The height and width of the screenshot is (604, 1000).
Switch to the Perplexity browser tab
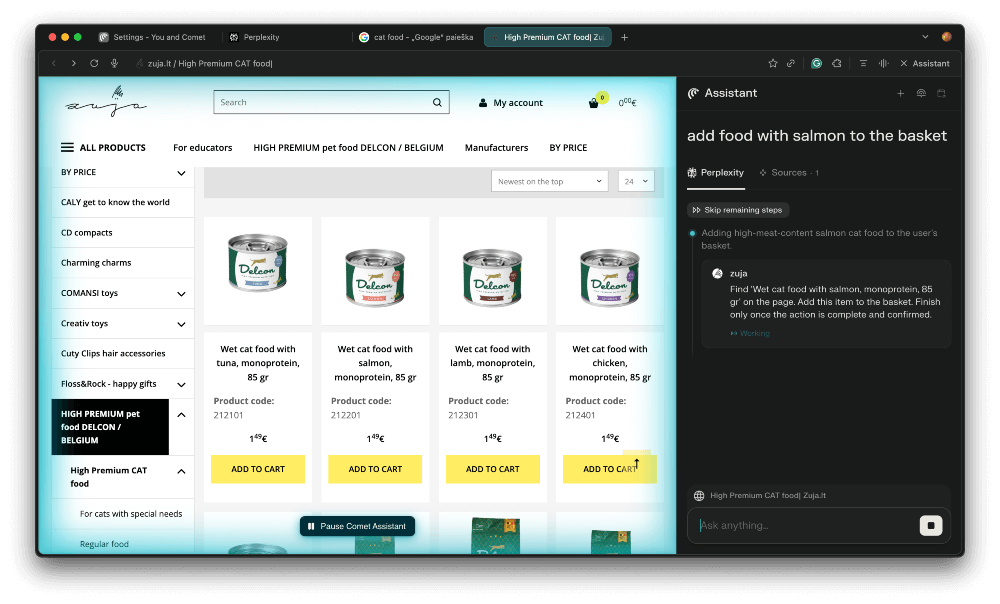pos(254,37)
